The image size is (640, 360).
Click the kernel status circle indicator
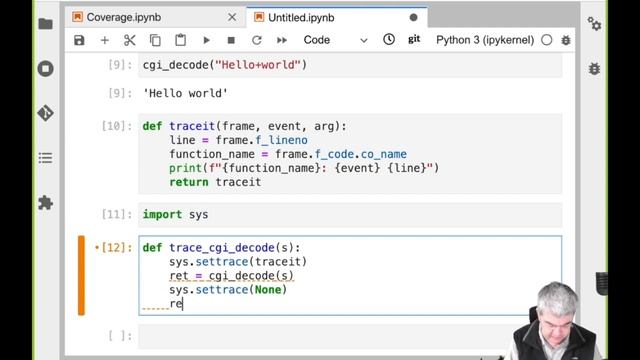click(547, 40)
